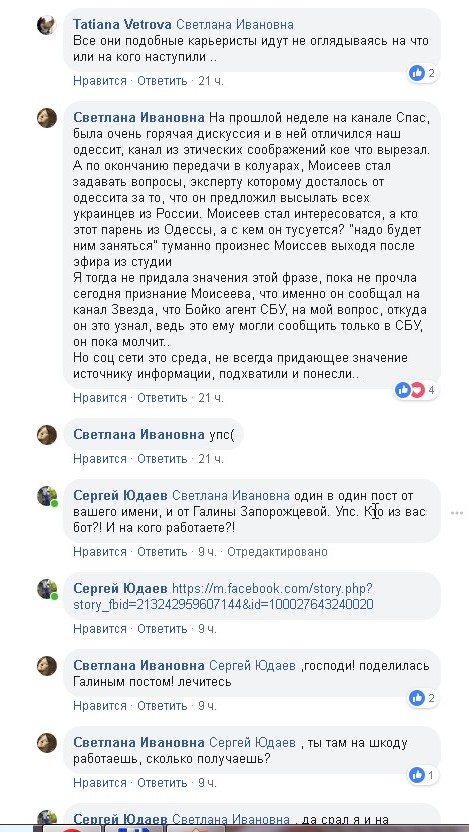Click Нравится under the "упс(" comment

[x=100, y=458]
